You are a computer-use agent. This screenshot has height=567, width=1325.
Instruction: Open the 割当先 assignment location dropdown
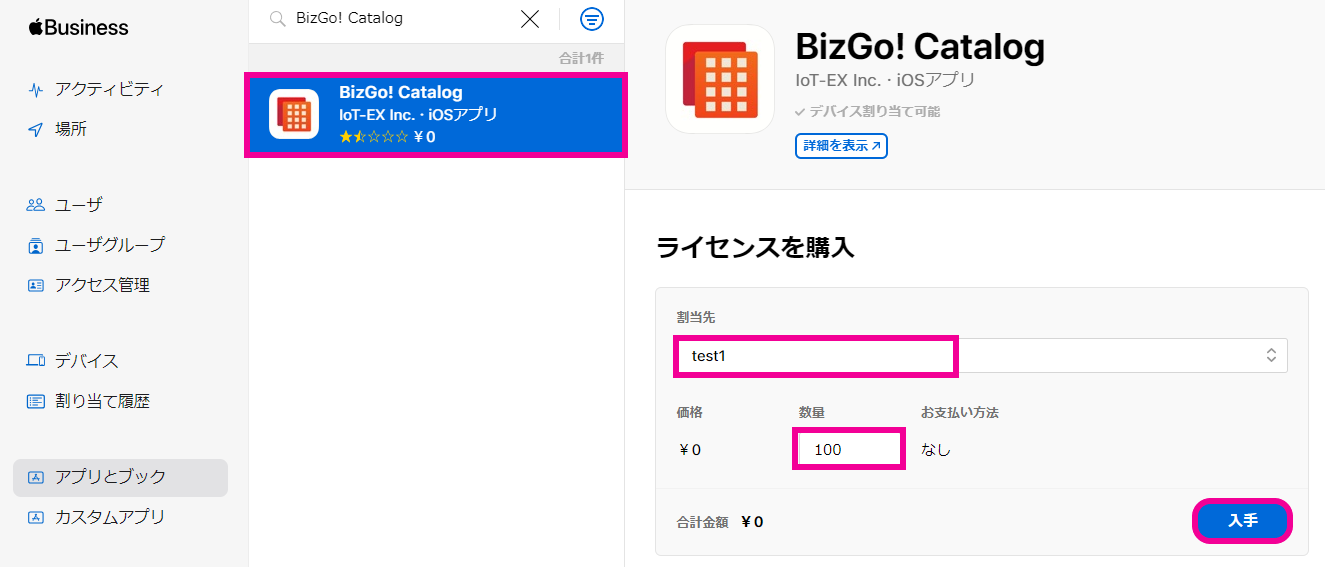980,355
